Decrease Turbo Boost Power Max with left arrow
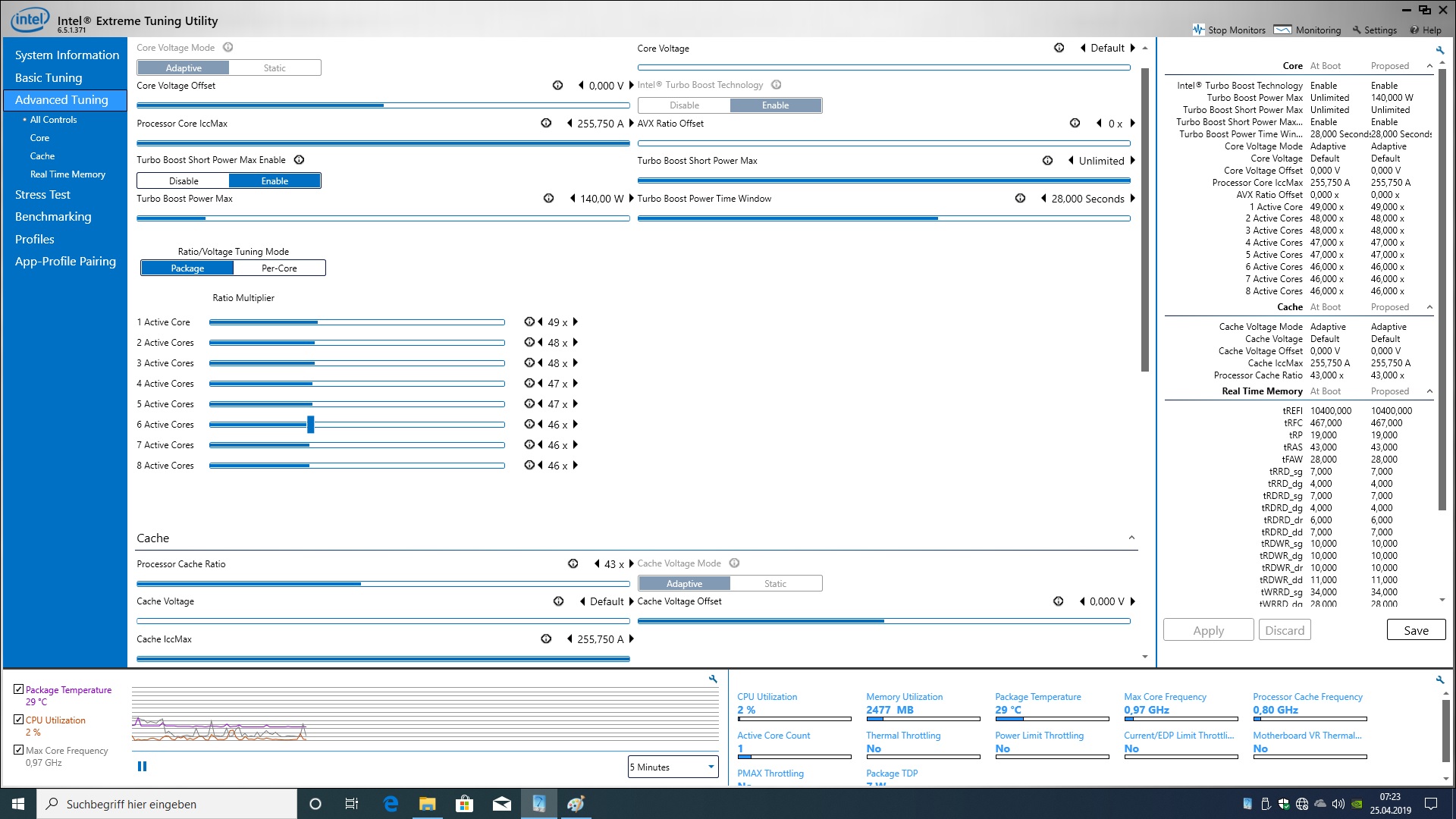This screenshot has width=1456, height=819. (573, 199)
